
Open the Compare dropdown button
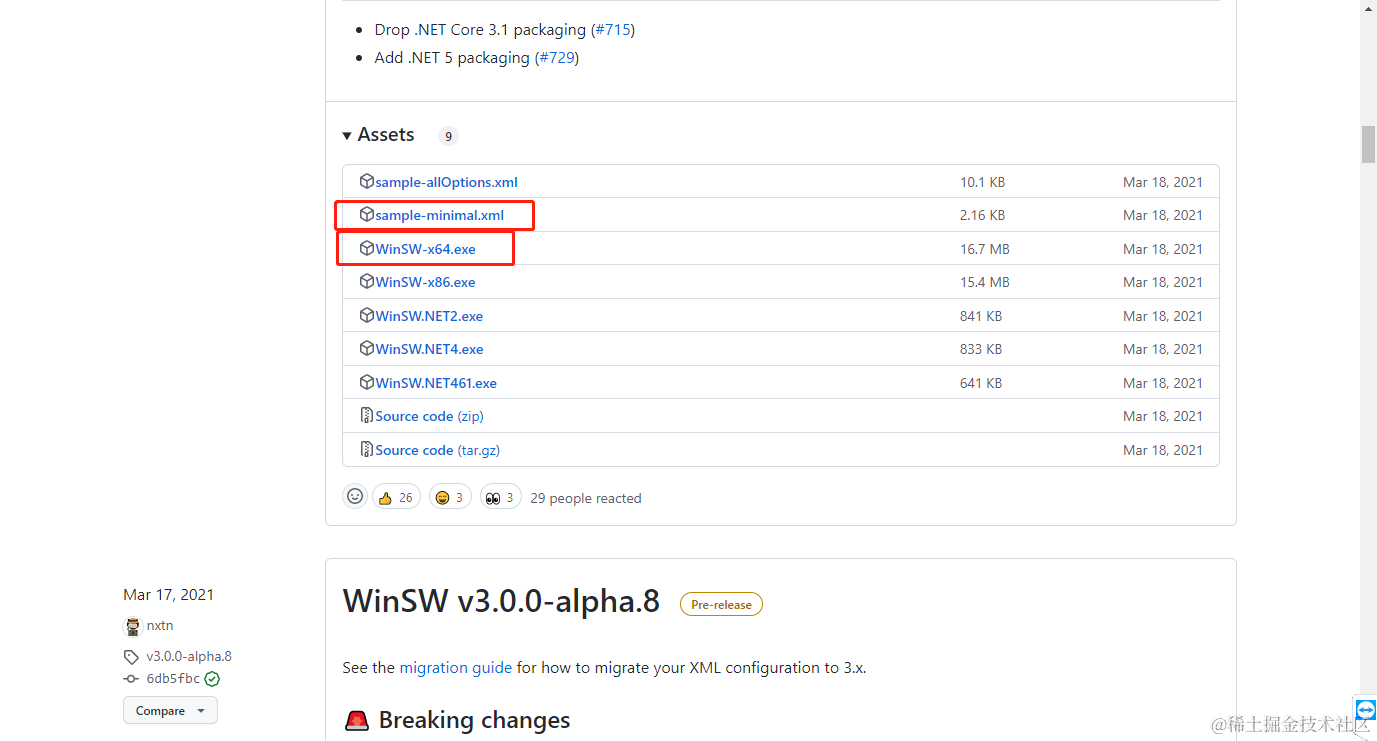point(170,711)
